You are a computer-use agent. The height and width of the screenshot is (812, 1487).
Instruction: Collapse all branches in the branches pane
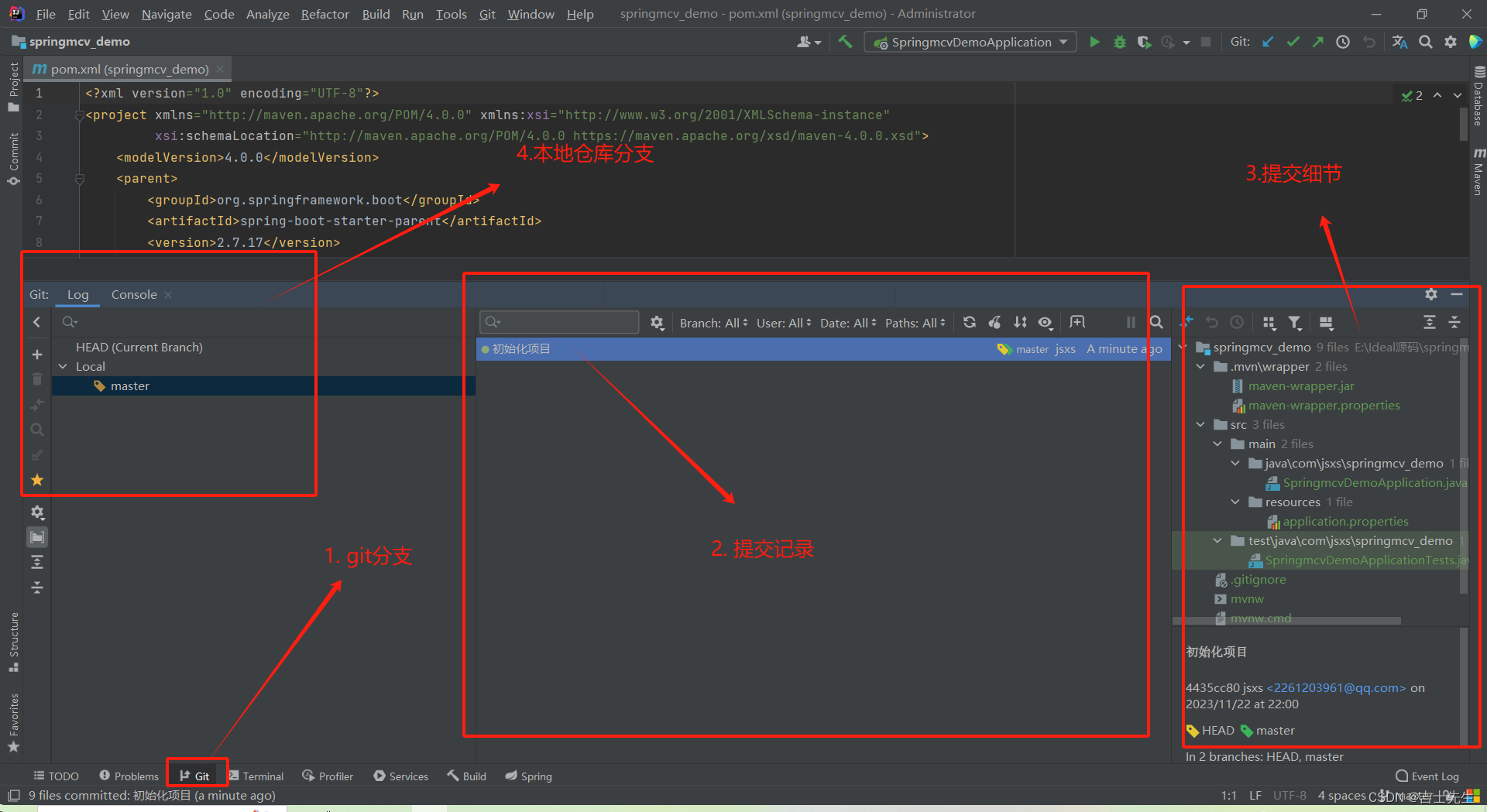pos(36,588)
